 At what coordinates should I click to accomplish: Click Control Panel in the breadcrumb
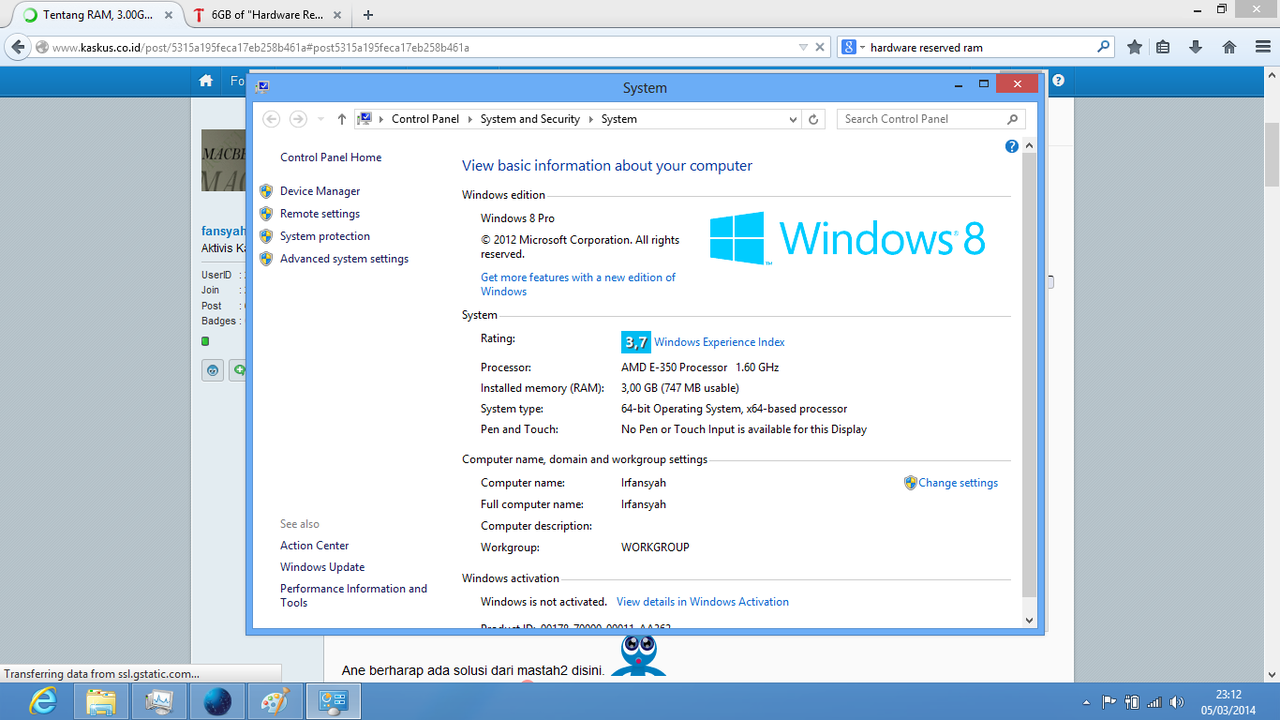pyautogui.click(x=425, y=119)
